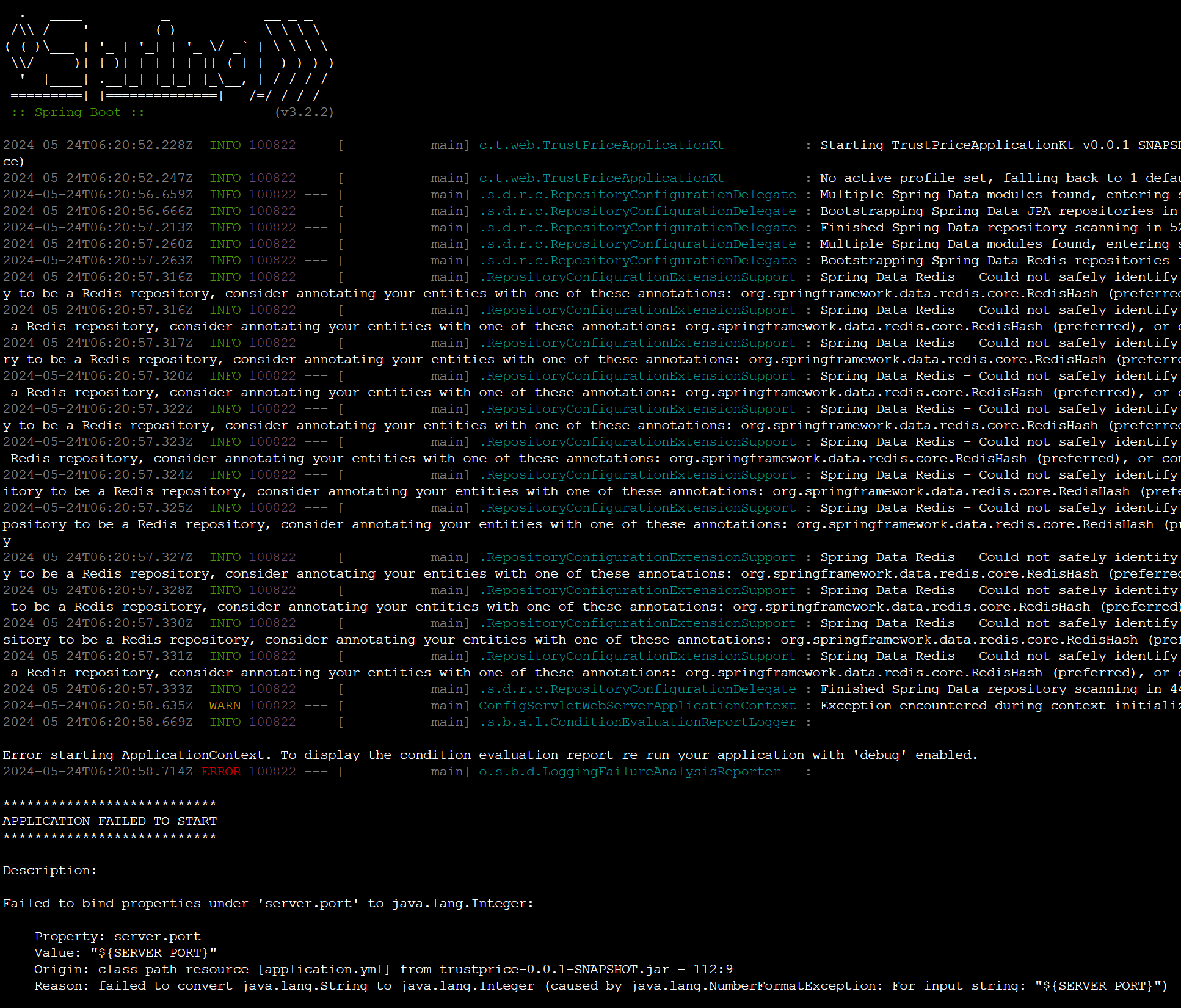Click the red ERROR log level text

(x=221, y=772)
